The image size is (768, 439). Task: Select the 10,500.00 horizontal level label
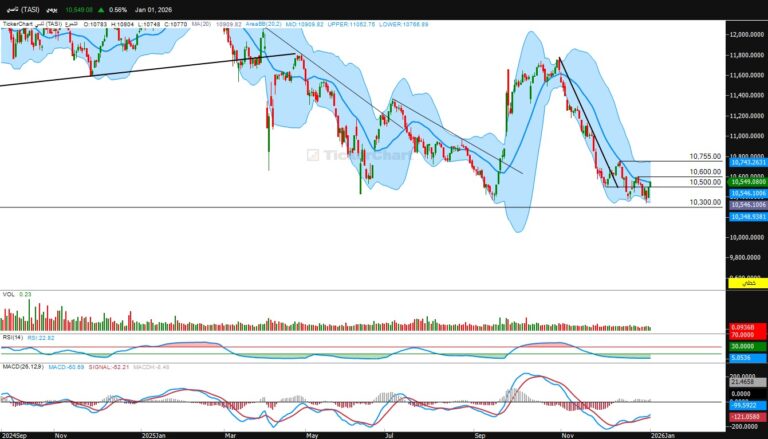[705, 182]
